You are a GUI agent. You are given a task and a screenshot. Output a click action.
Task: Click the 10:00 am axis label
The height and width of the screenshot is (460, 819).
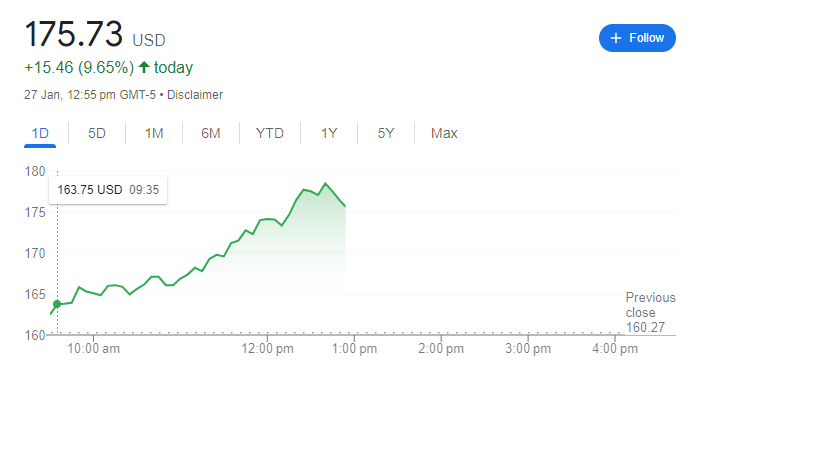[x=95, y=349]
